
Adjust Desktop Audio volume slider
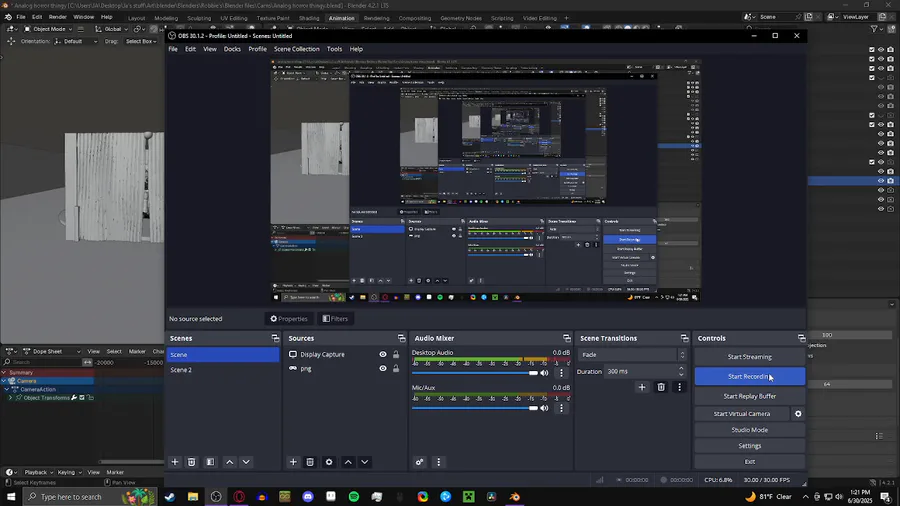[475, 373]
